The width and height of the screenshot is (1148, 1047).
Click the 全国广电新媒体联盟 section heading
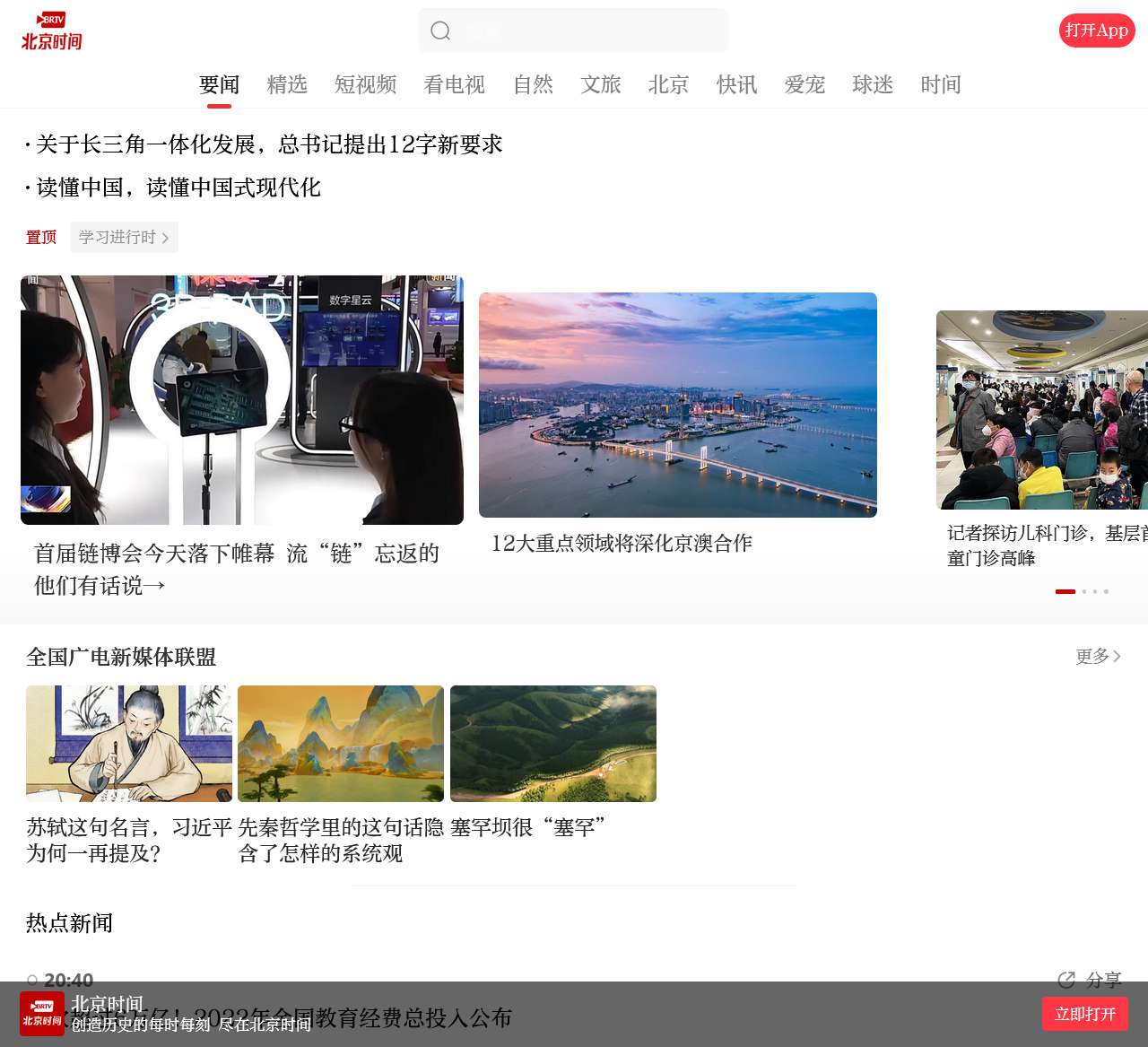[x=121, y=657]
